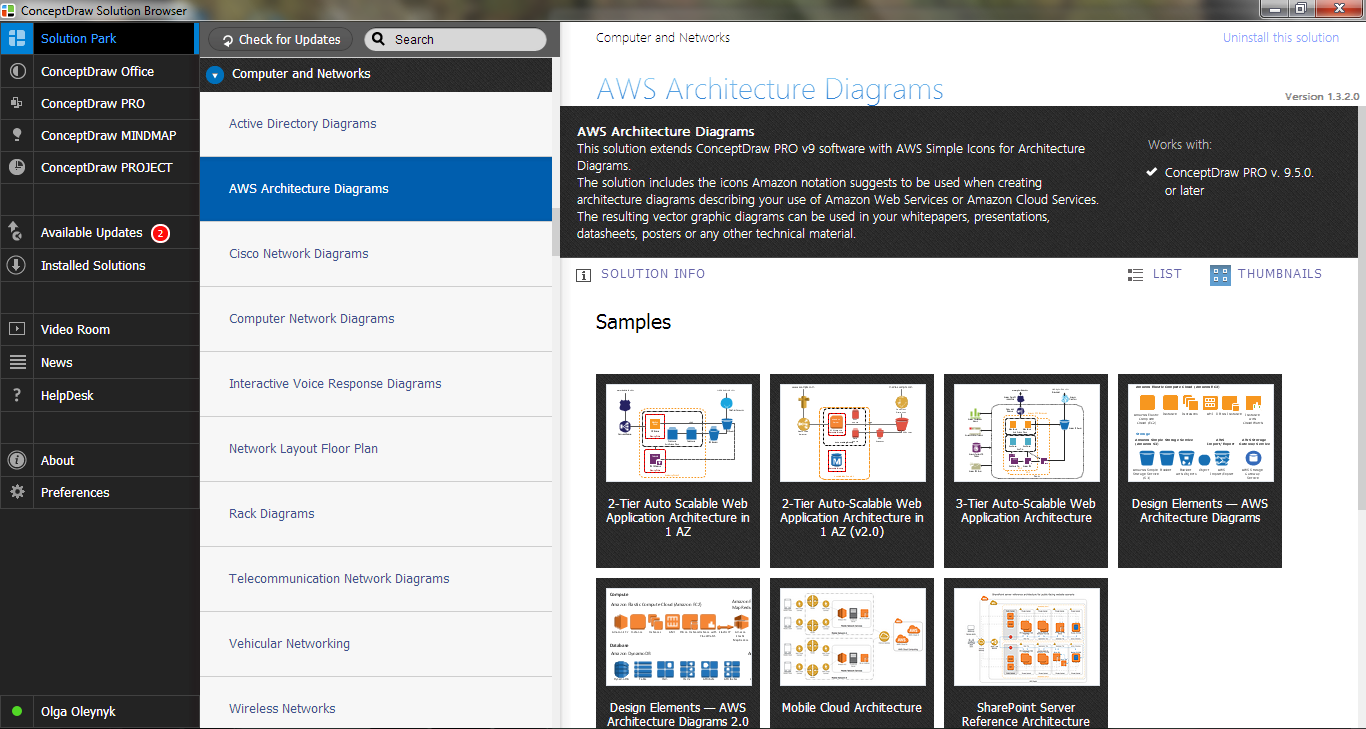Collapse the Computer and Networks category
Image resolution: width=1366 pixels, height=729 pixels.
pyautogui.click(x=215, y=74)
